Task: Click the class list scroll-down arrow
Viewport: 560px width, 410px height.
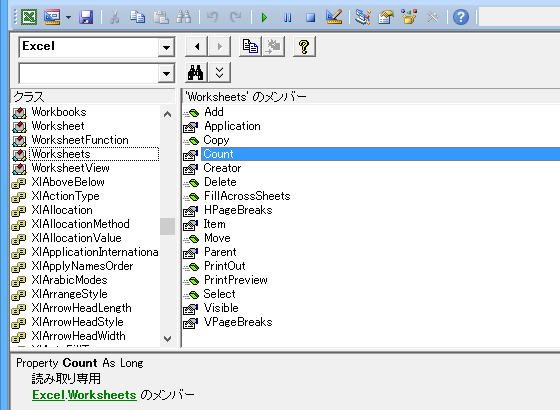Action: [x=167, y=338]
